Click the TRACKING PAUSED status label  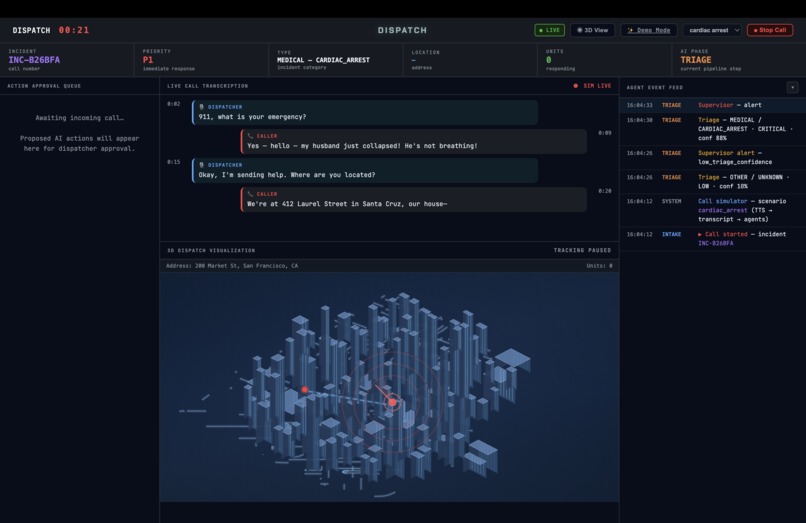(582, 250)
